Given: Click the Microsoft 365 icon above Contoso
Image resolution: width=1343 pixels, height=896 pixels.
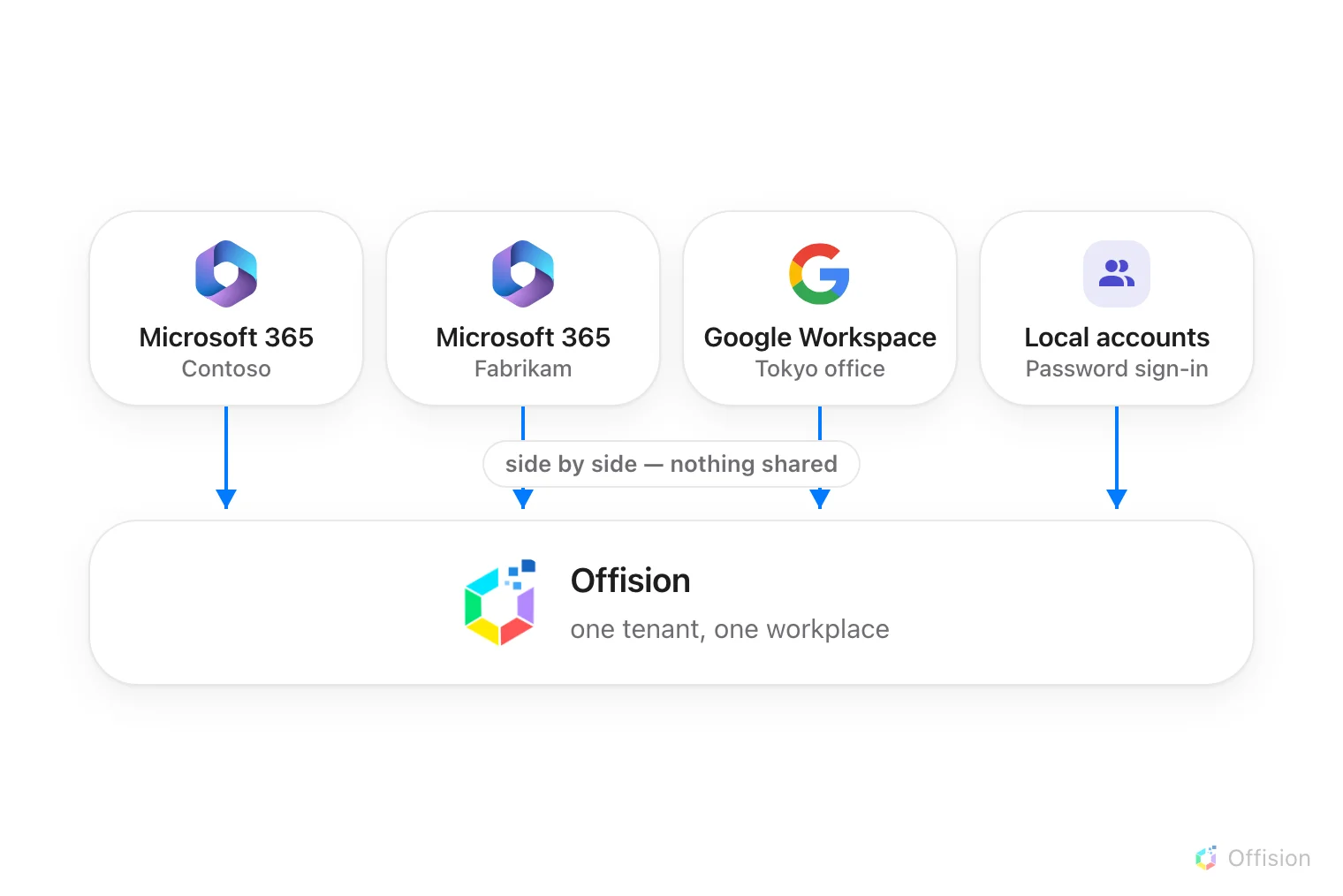Looking at the screenshot, I should pos(226,274).
